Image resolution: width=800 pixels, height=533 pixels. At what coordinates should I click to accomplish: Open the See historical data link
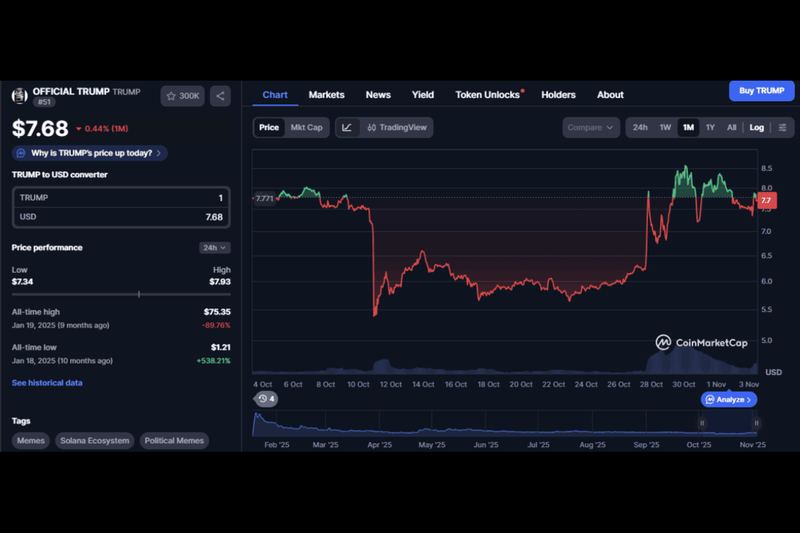pyautogui.click(x=47, y=383)
